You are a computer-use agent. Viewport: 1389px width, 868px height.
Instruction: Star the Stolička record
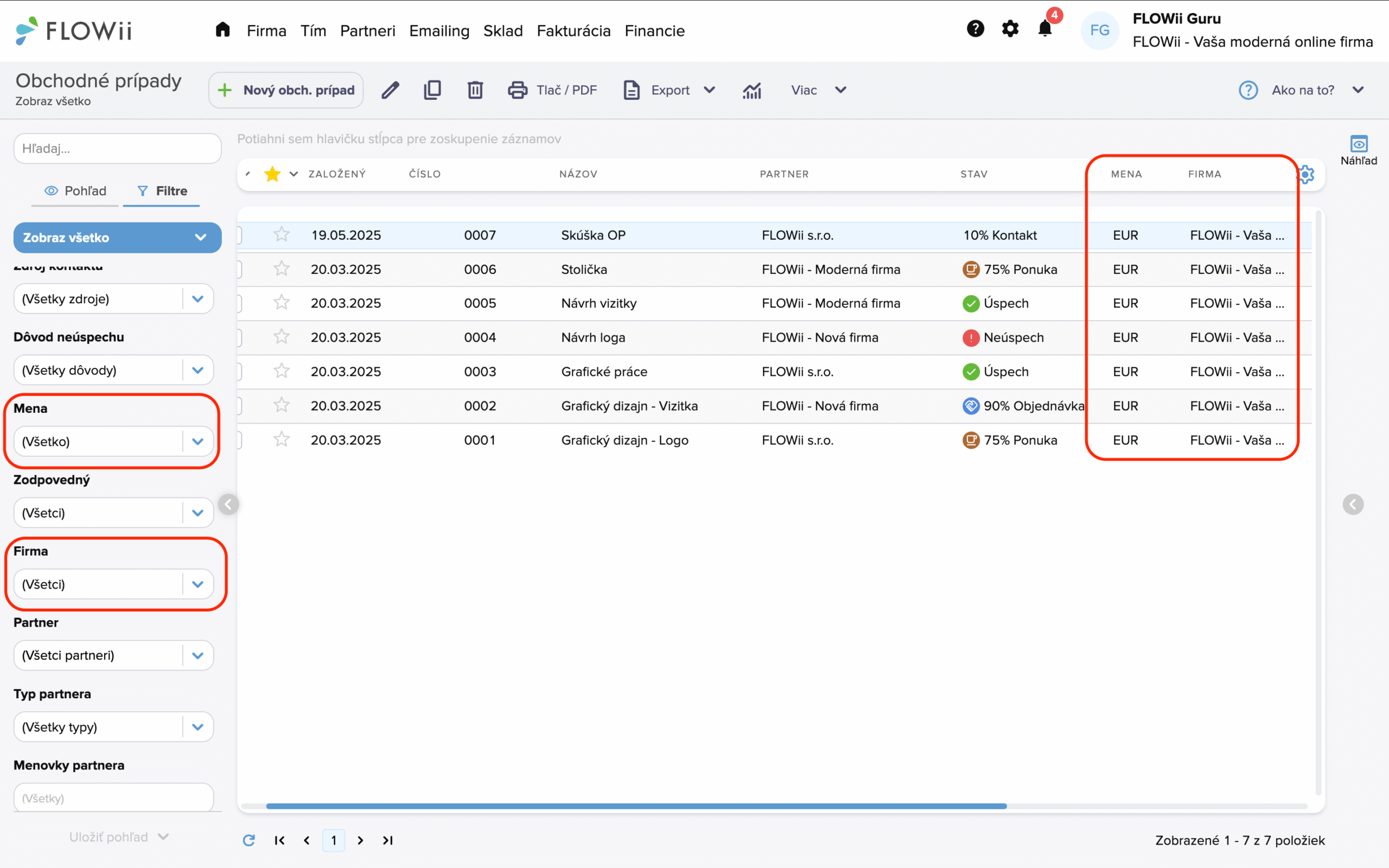click(281, 269)
